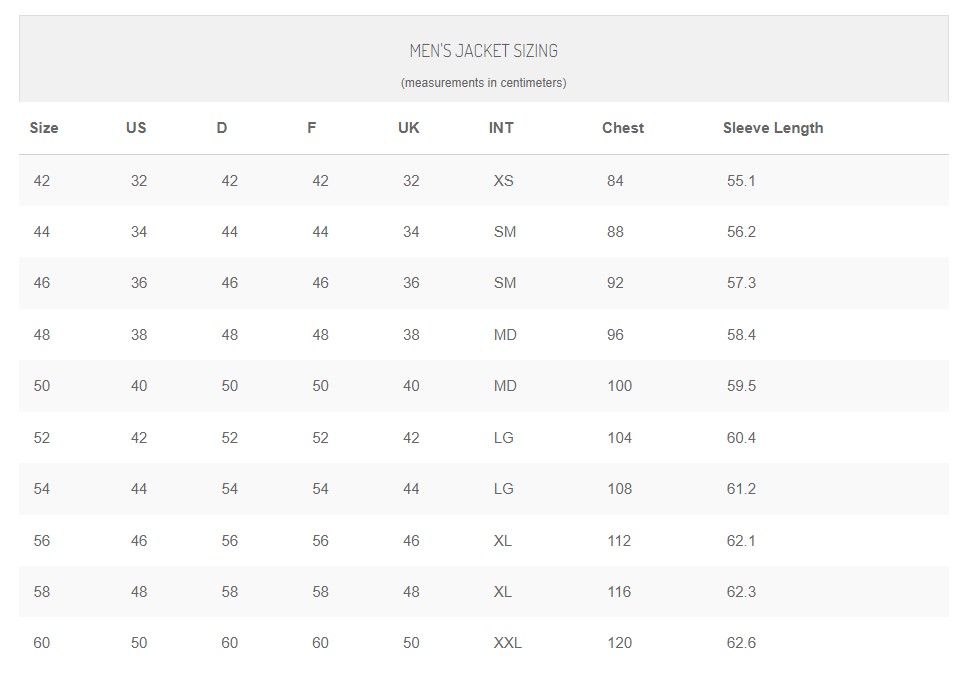Click the sleeve length value 59.5
Image resolution: width=960 pixels, height=675 pixels.
coord(741,386)
